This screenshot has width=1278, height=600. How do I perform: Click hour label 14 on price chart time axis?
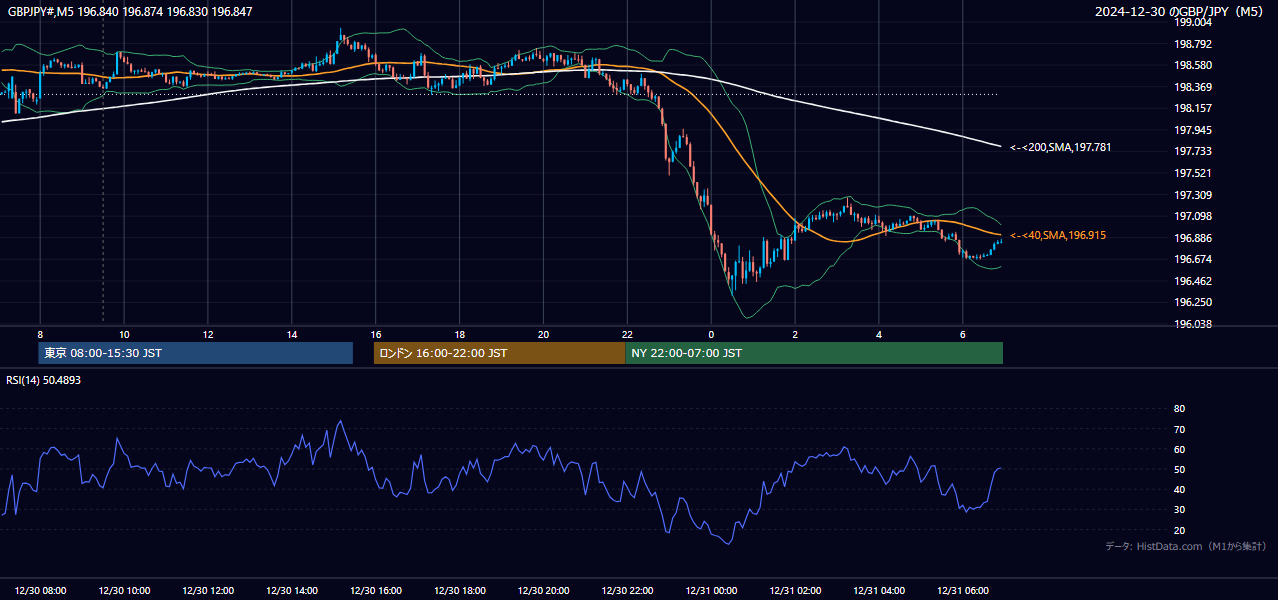pos(291,334)
